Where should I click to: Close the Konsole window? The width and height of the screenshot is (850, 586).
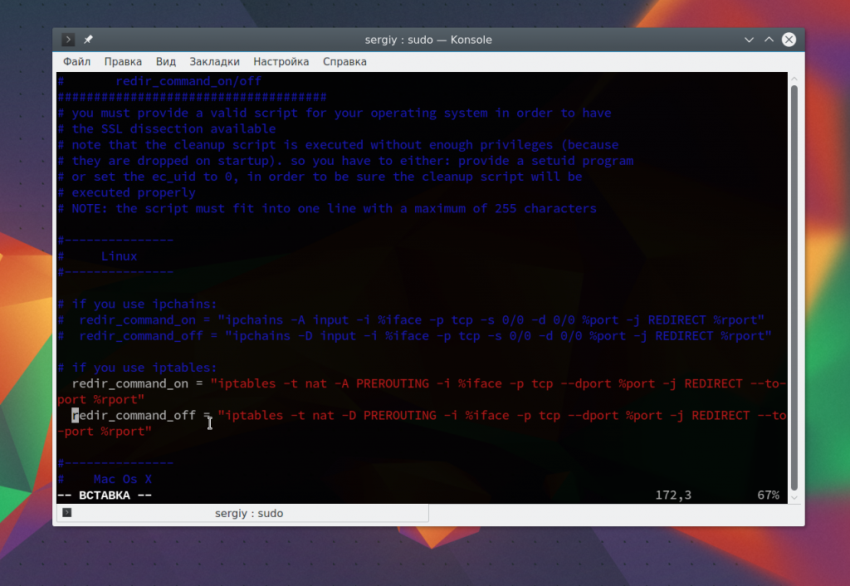tap(789, 40)
